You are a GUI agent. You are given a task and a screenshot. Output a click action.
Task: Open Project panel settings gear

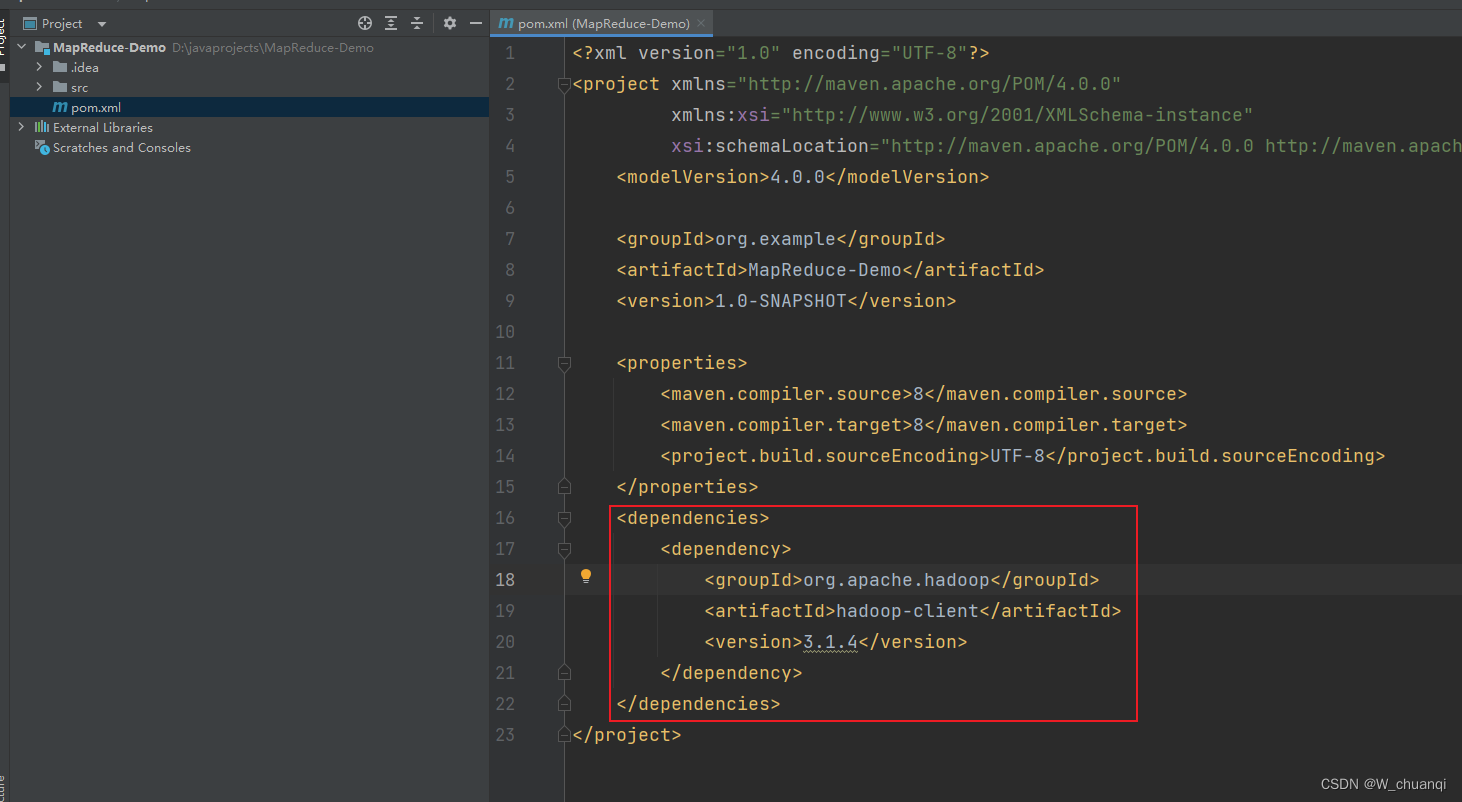point(450,23)
